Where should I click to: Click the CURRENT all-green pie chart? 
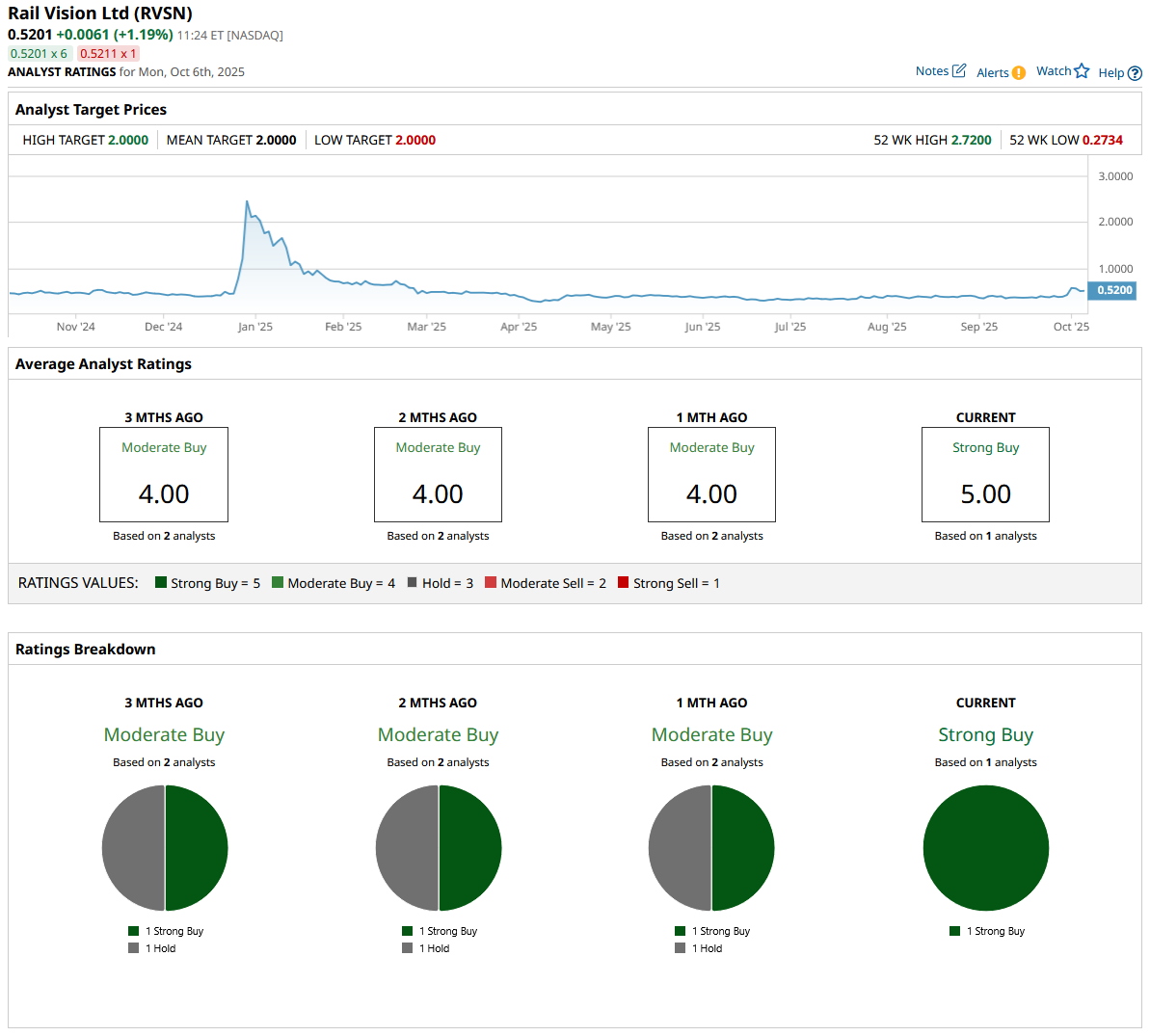pyautogui.click(x=985, y=848)
